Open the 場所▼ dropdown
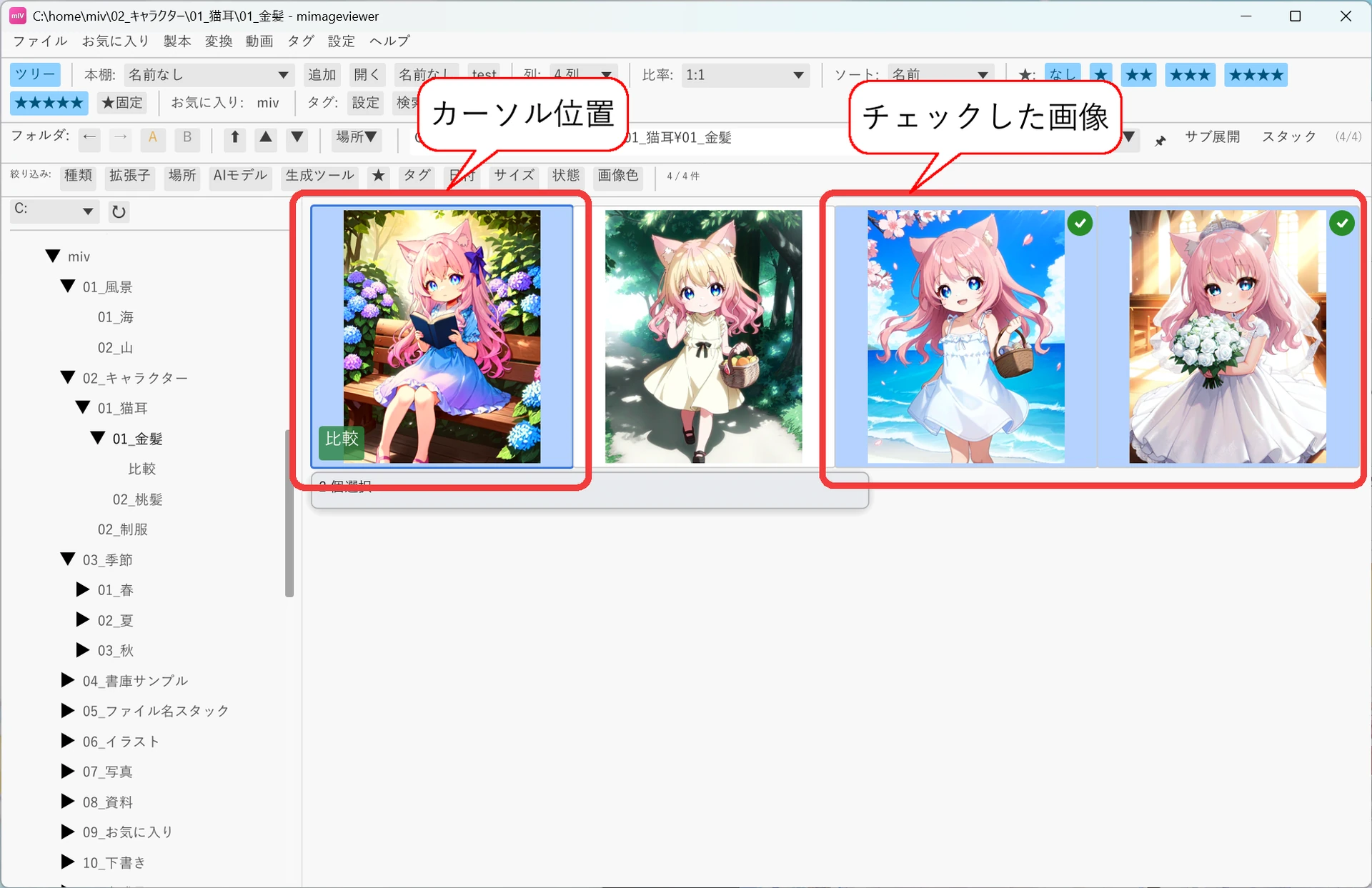 [x=356, y=137]
